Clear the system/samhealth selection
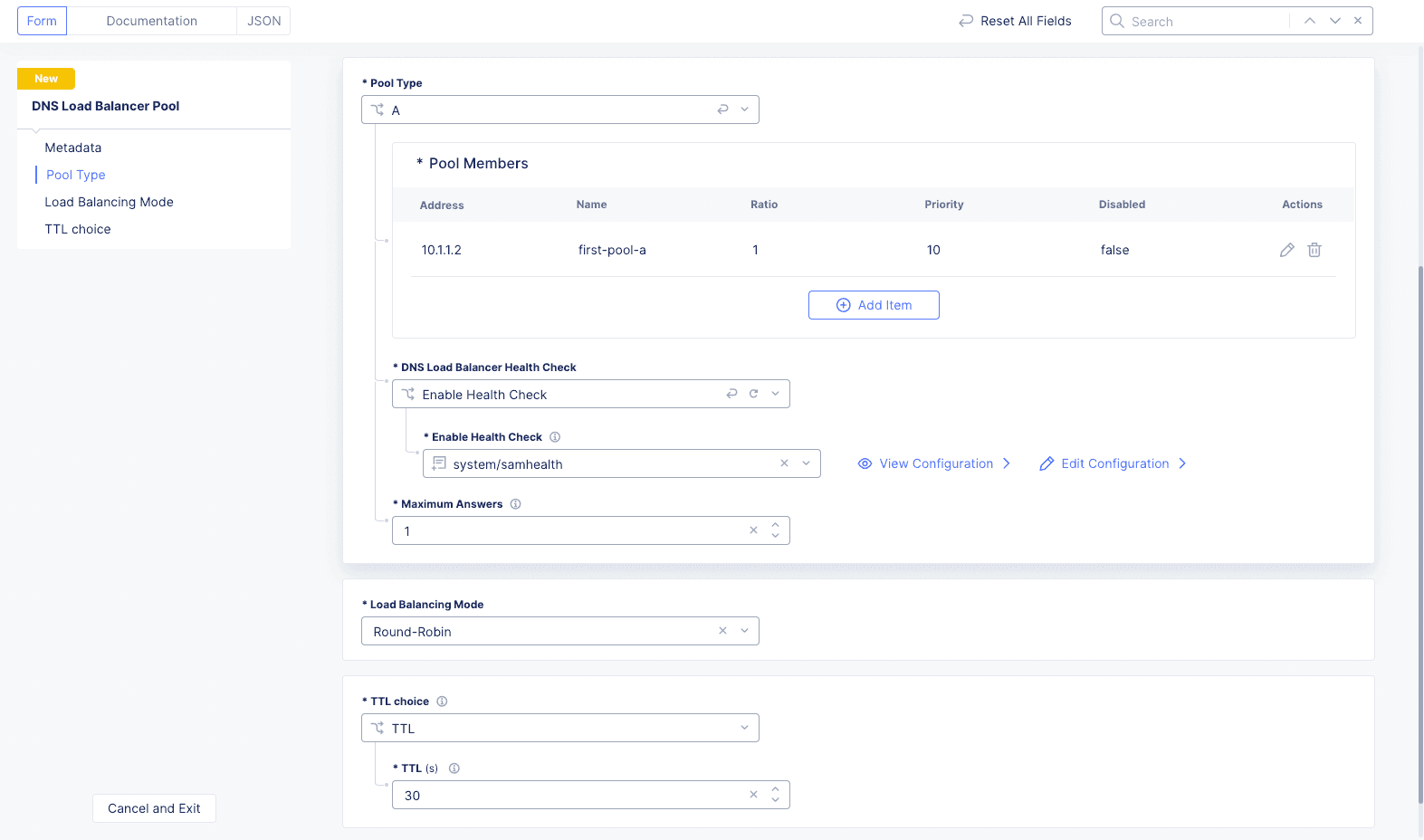 pos(784,463)
